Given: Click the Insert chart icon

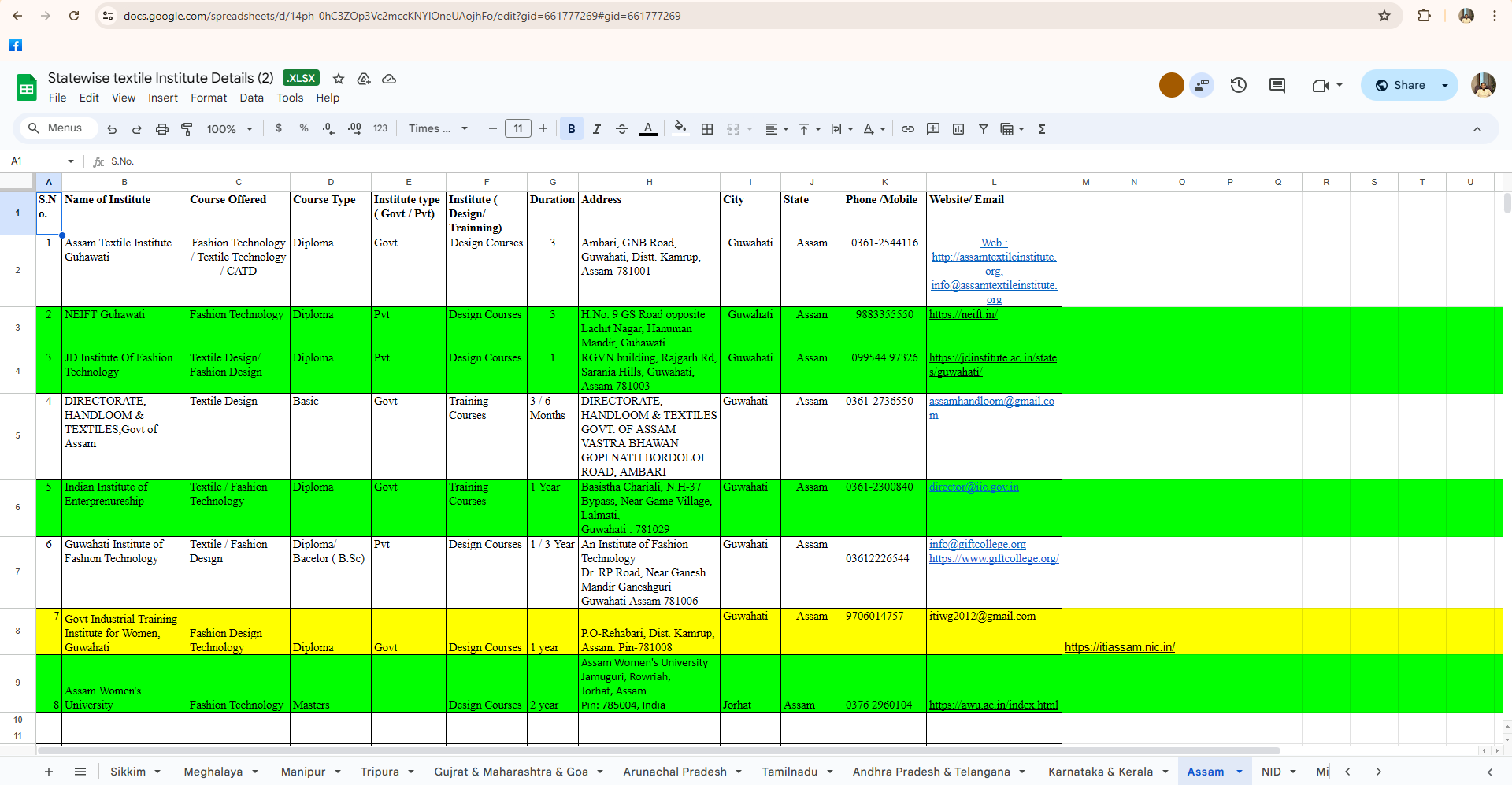Looking at the screenshot, I should pyautogui.click(x=958, y=129).
